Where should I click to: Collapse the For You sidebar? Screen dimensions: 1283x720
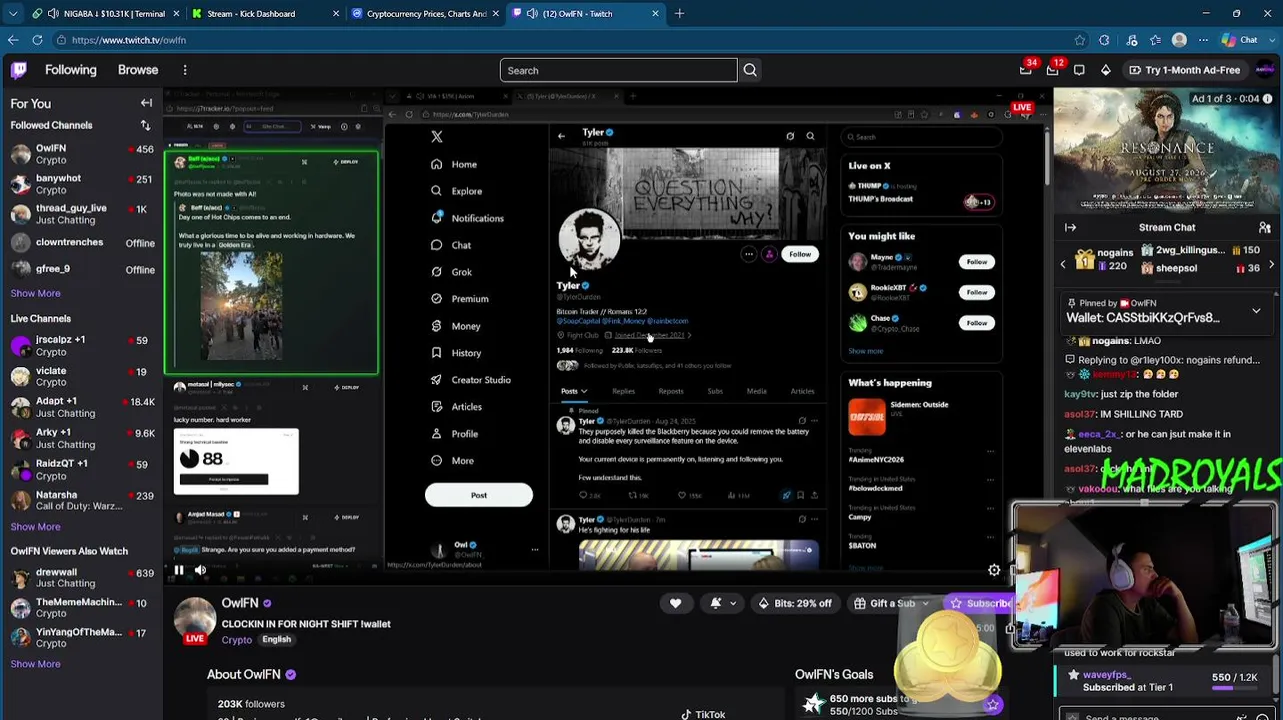[146, 103]
